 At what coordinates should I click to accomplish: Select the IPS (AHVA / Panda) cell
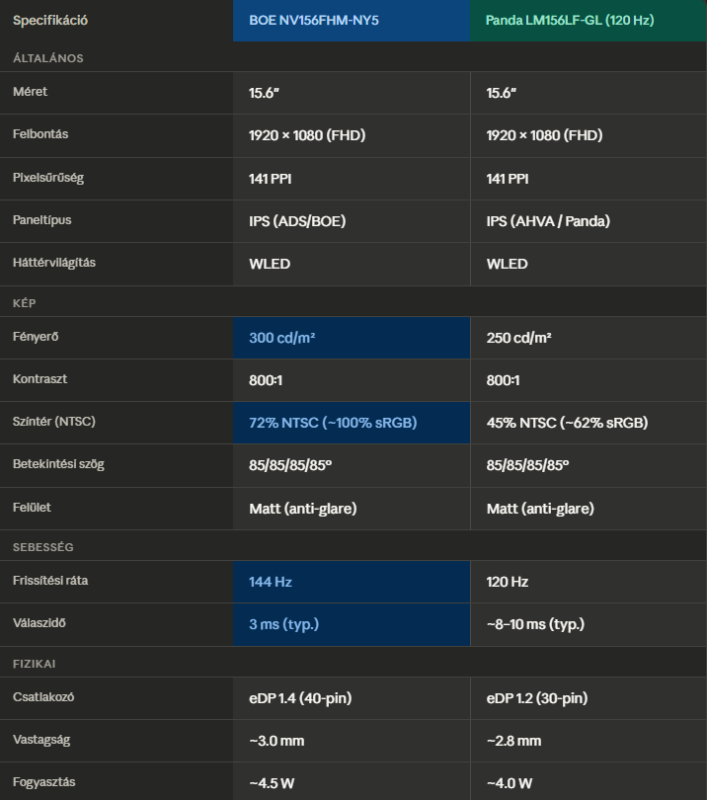(x=548, y=221)
